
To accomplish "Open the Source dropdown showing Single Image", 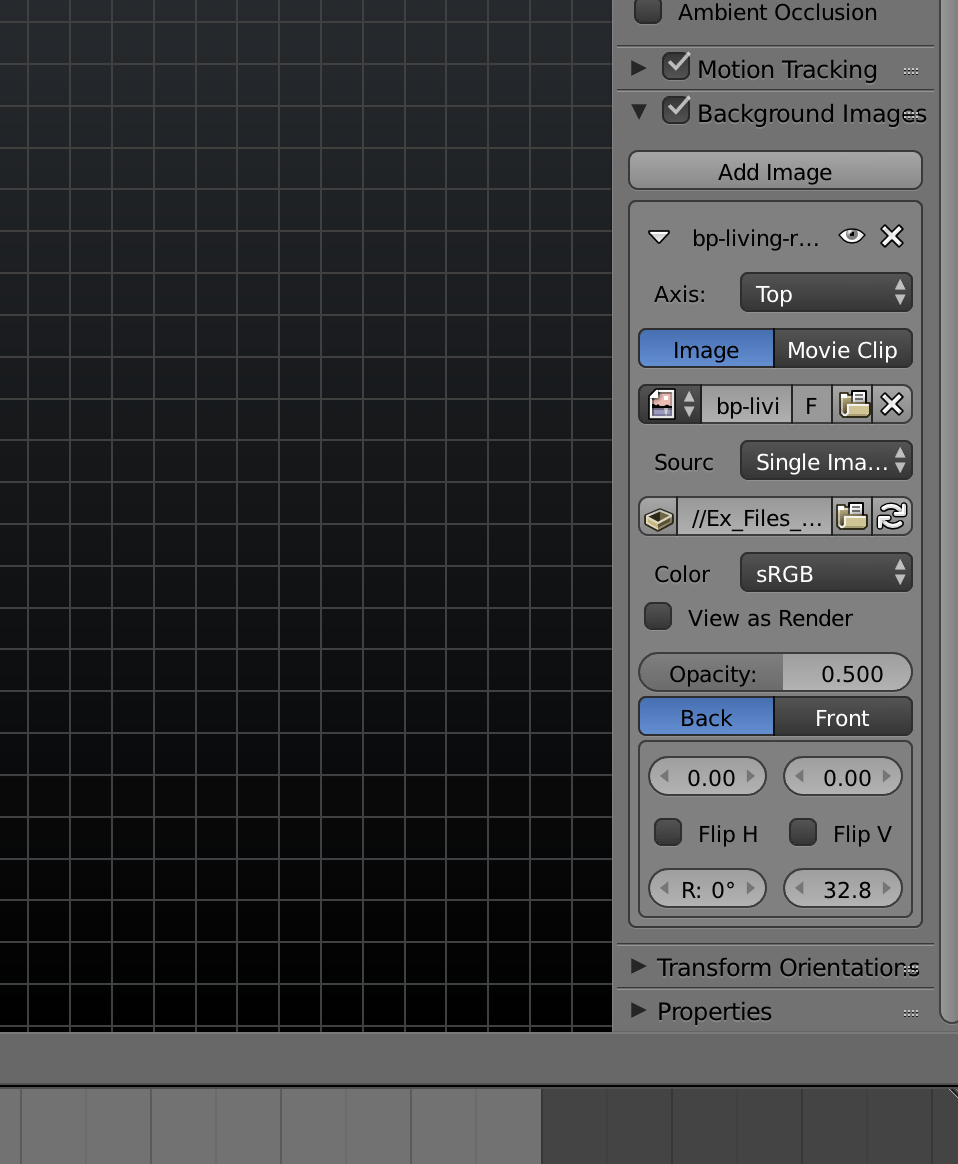I will click(826, 461).
